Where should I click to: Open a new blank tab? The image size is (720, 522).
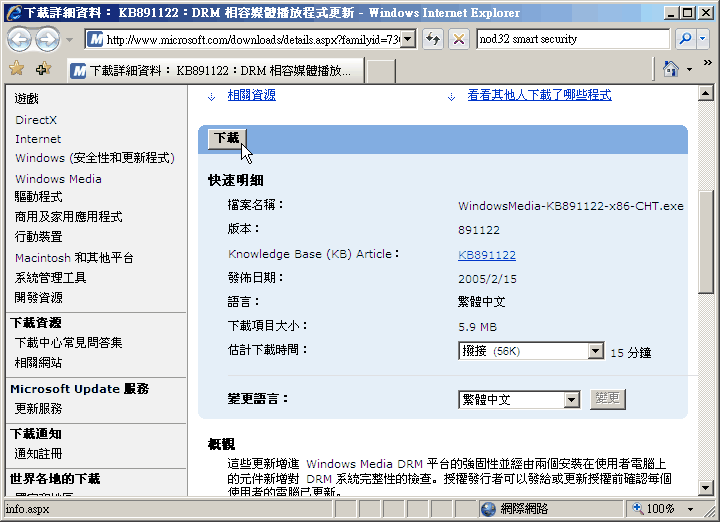pyautogui.click(x=380, y=71)
